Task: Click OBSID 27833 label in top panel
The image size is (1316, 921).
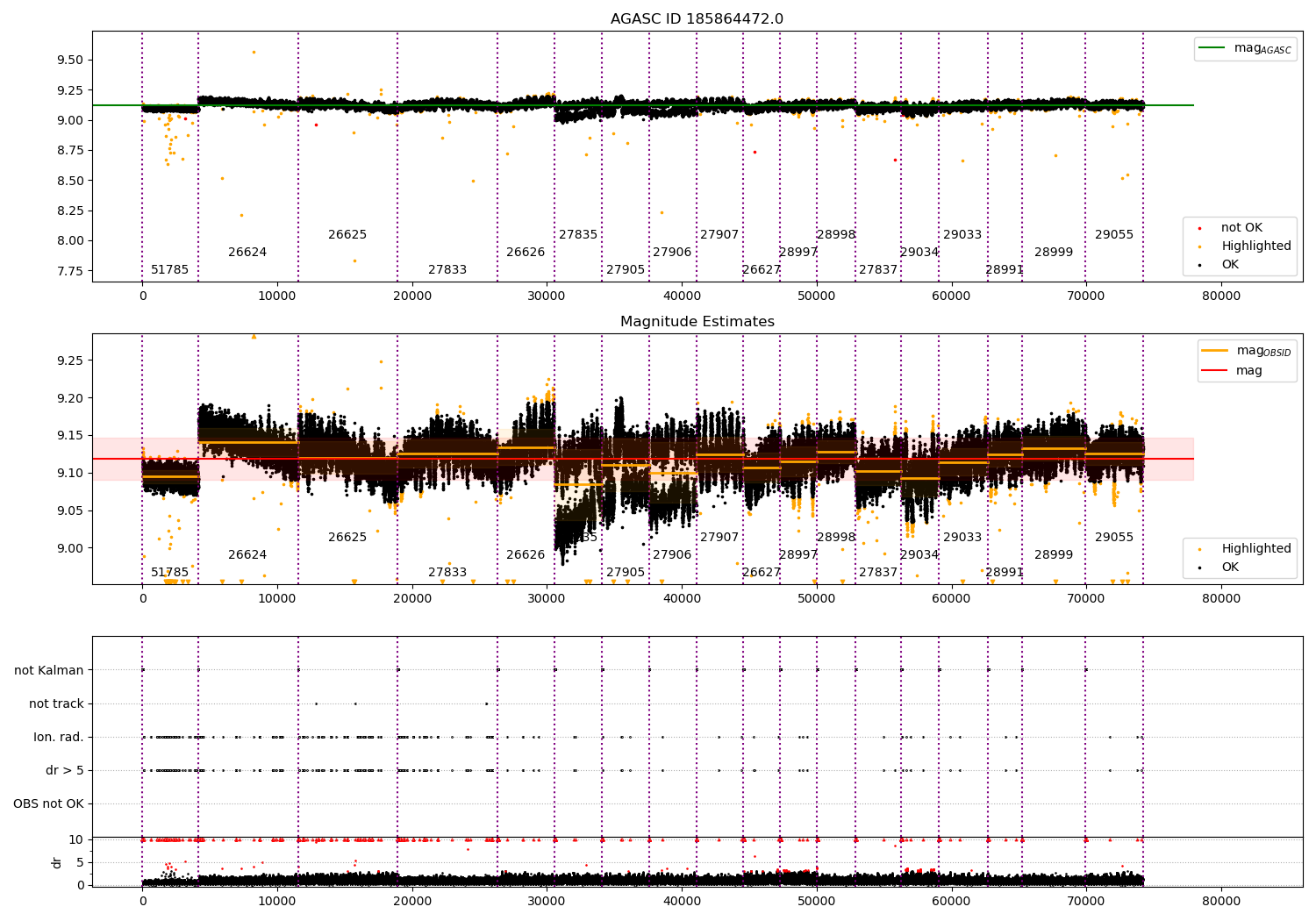Action: (x=447, y=270)
